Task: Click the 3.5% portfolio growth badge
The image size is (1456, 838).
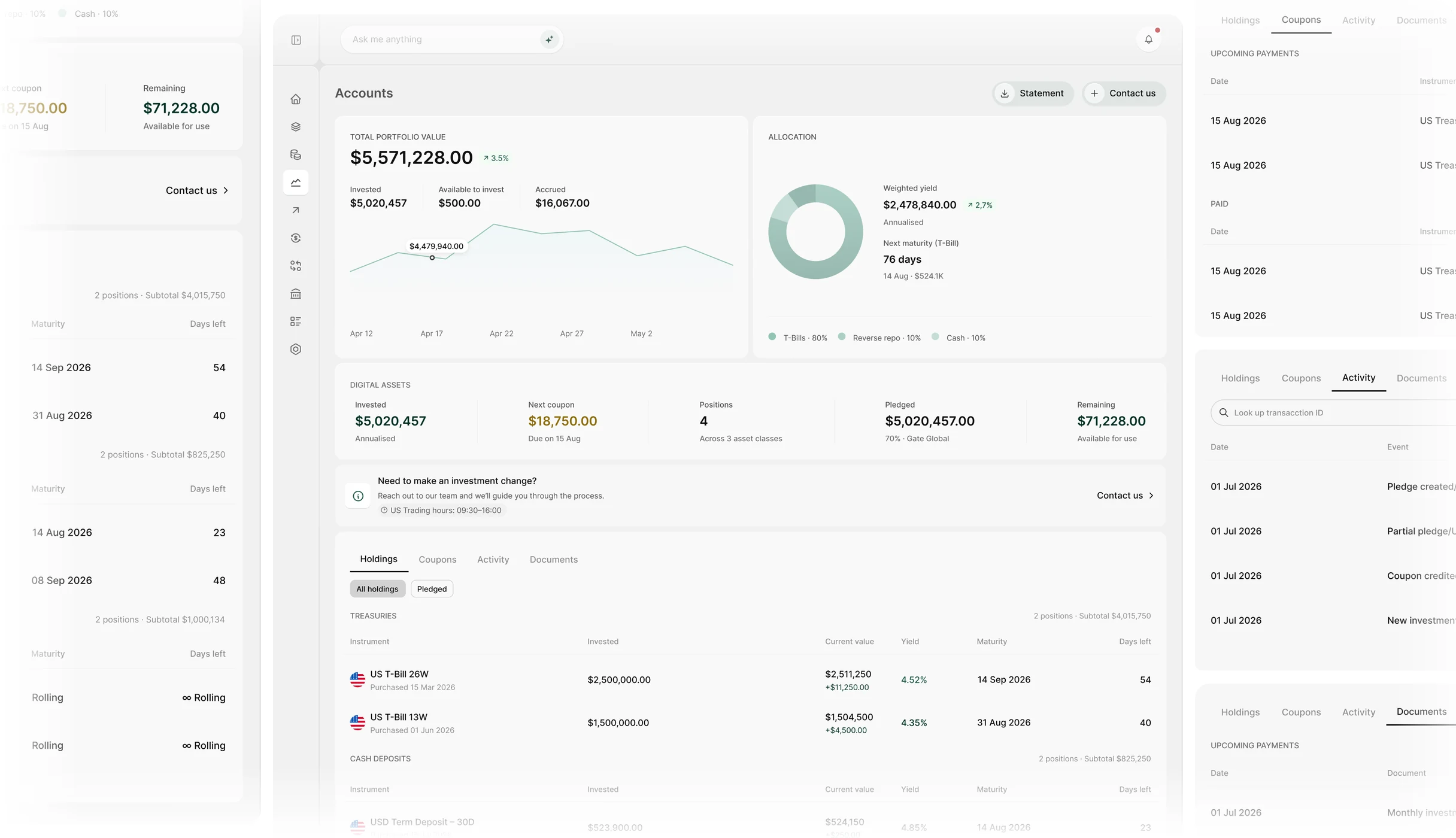Action: tap(496, 159)
